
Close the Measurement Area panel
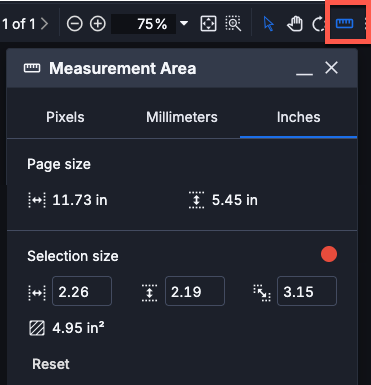(331, 68)
